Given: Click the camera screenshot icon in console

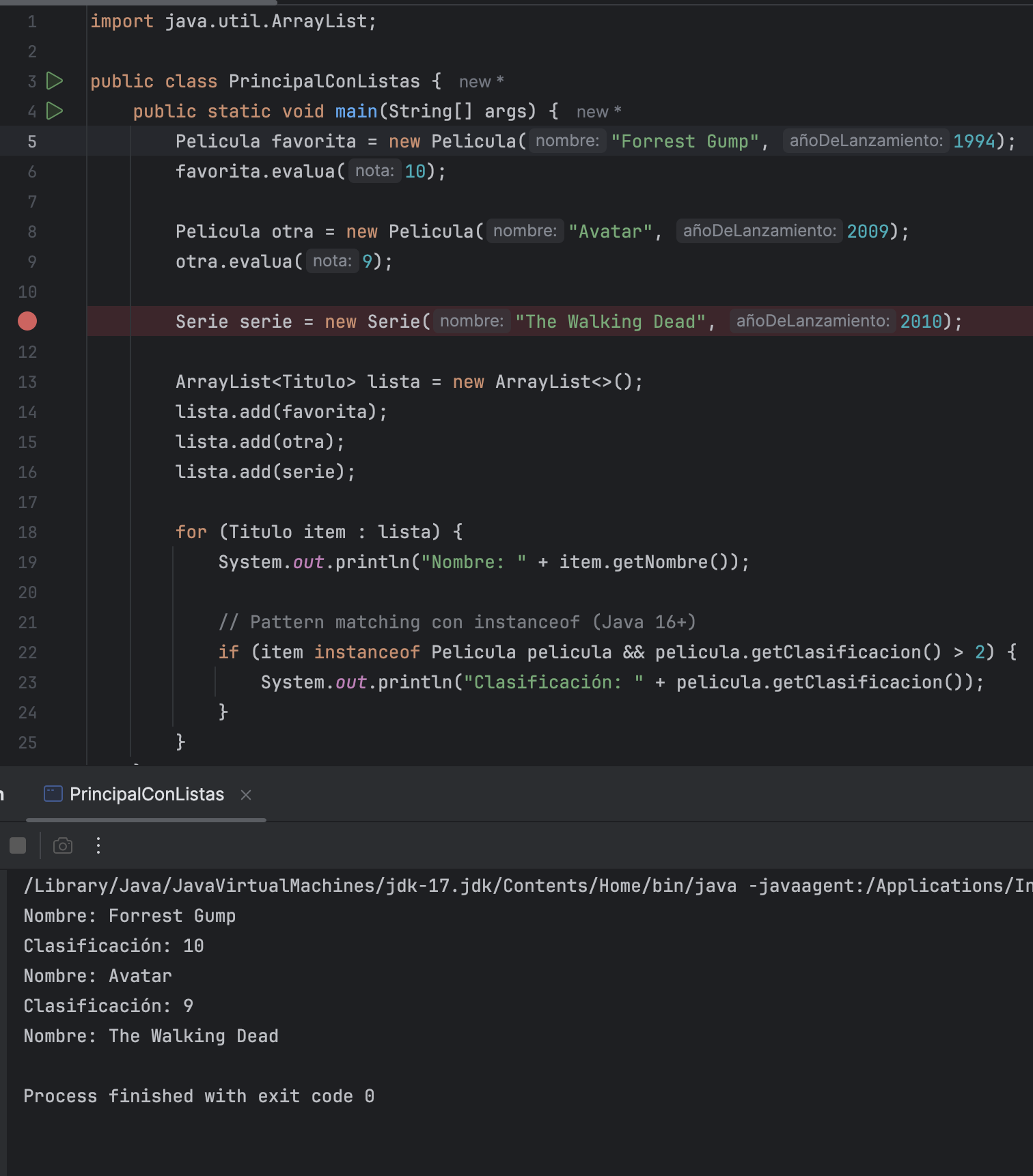Looking at the screenshot, I should 63,845.
